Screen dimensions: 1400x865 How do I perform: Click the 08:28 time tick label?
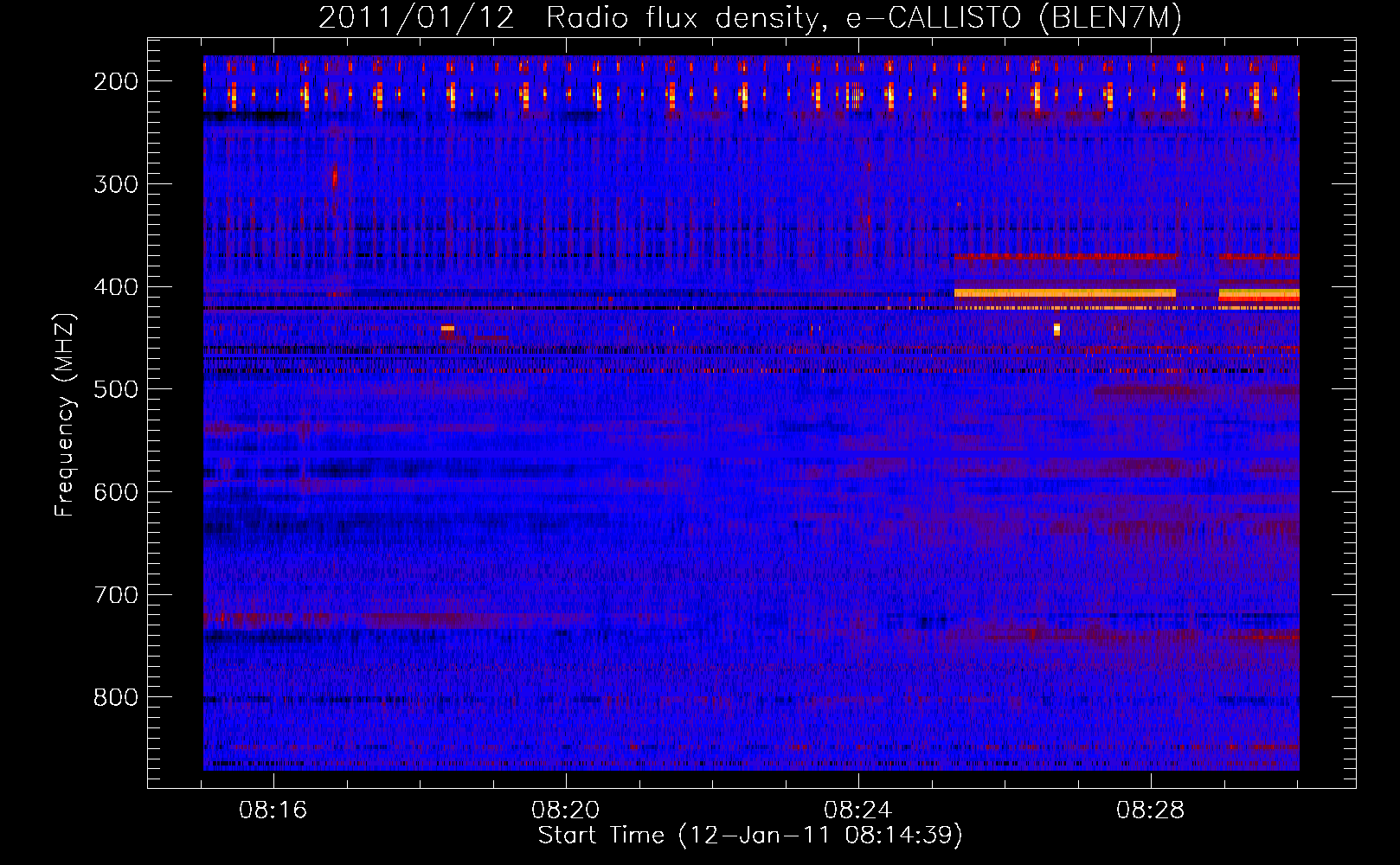tap(1151, 811)
